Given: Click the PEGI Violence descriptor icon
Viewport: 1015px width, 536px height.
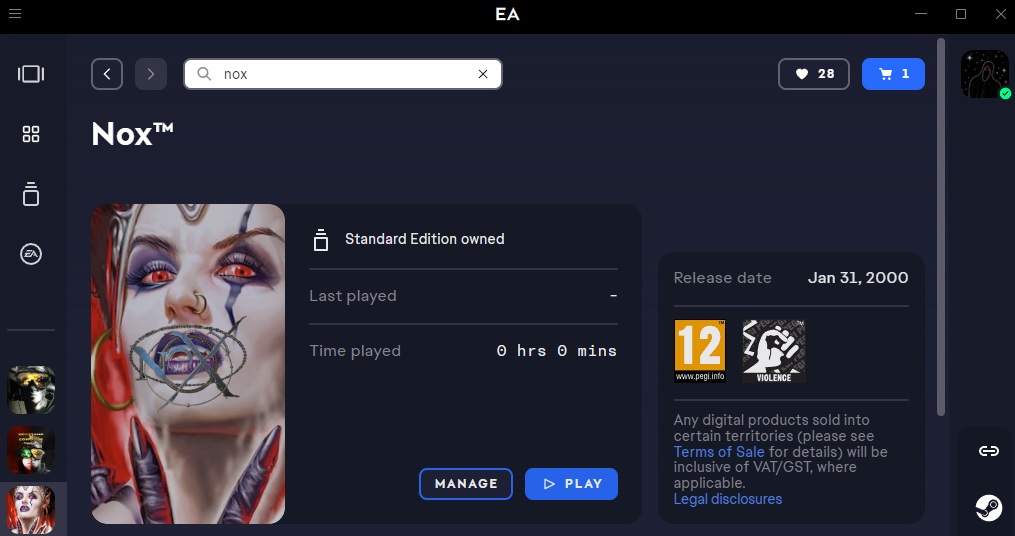Looking at the screenshot, I should (x=774, y=351).
